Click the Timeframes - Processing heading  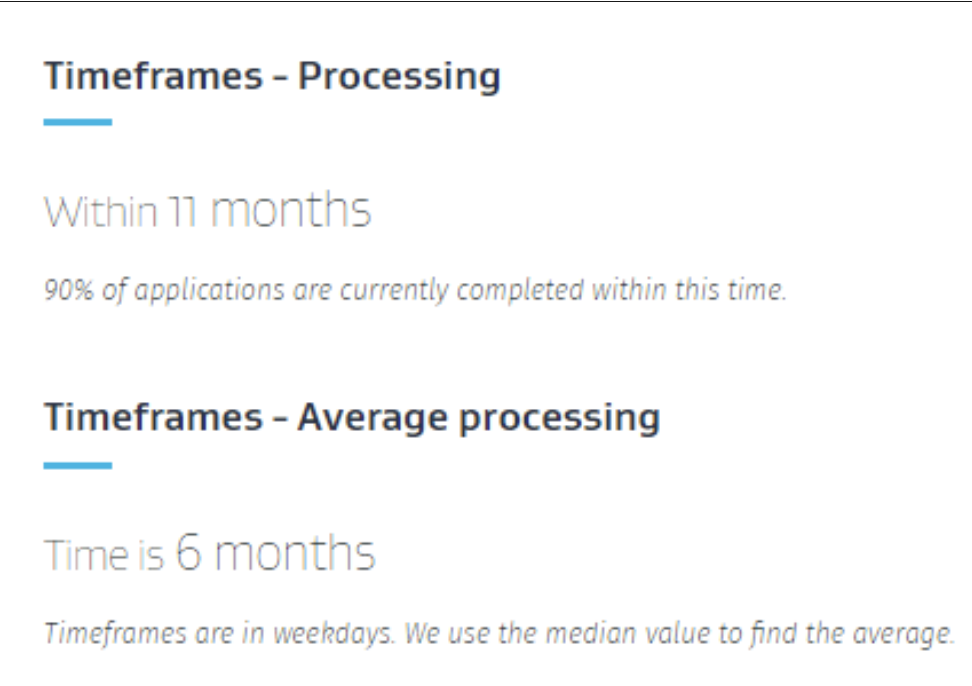272,77
